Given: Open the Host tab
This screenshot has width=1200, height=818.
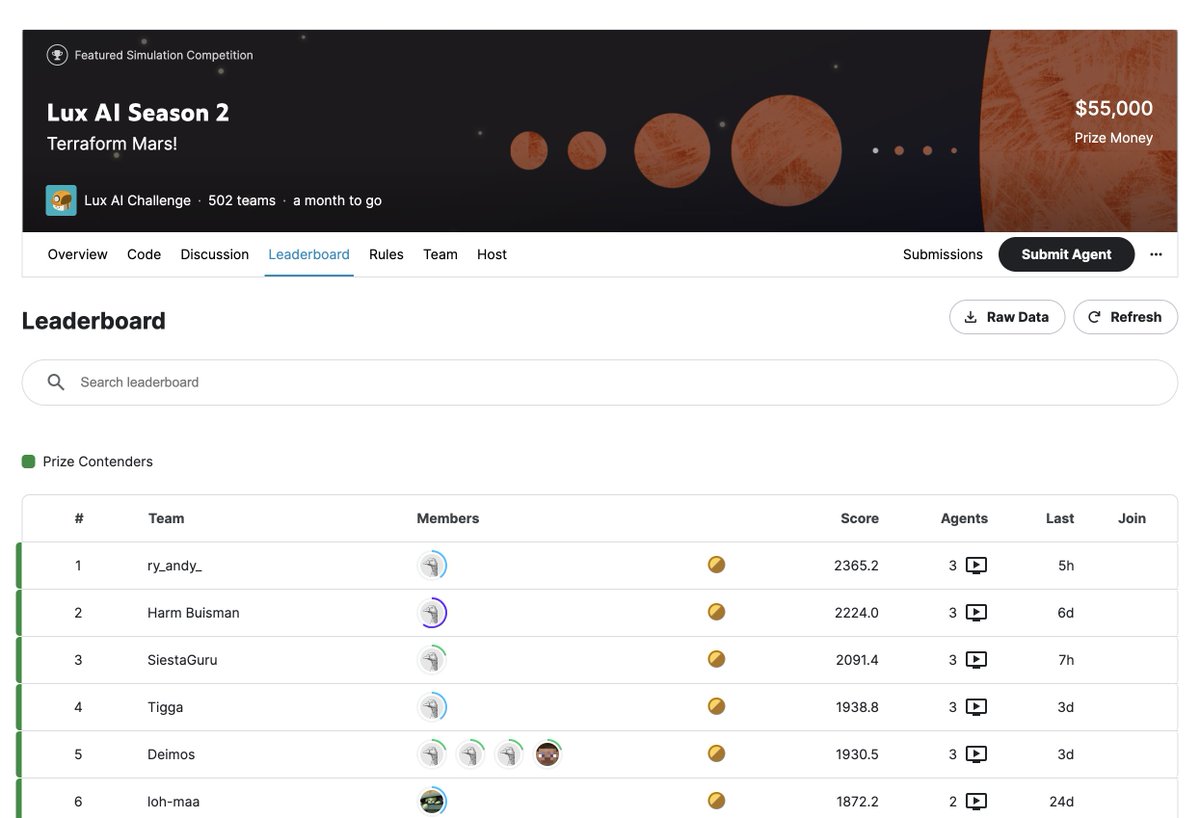Looking at the screenshot, I should pyautogui.click(x=492, y=254).
